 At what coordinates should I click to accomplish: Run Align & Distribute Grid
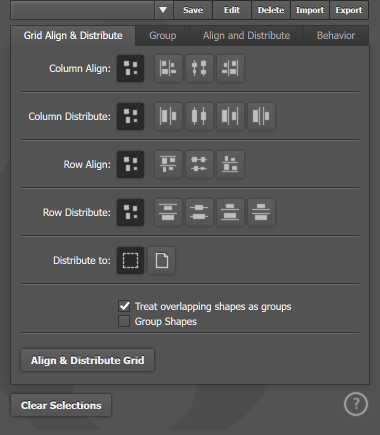87,360
